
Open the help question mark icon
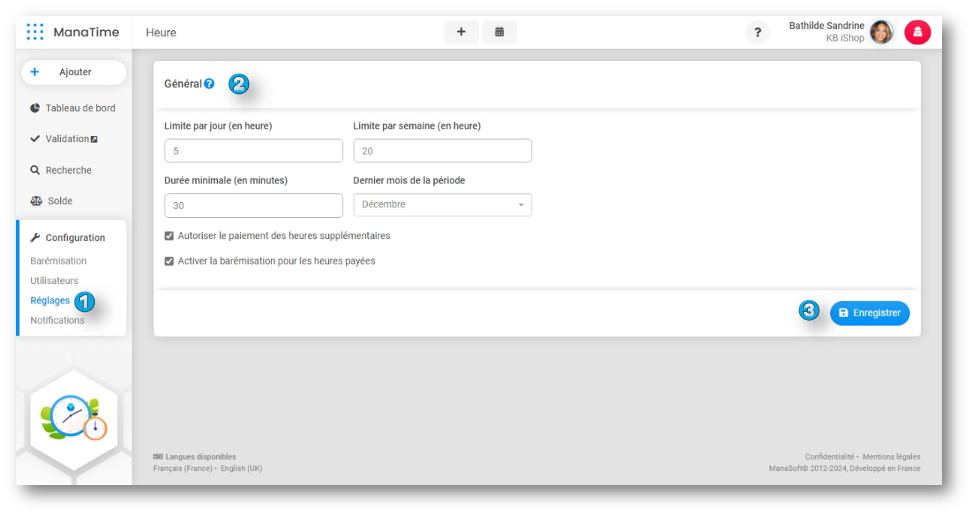tap(757, 33)
